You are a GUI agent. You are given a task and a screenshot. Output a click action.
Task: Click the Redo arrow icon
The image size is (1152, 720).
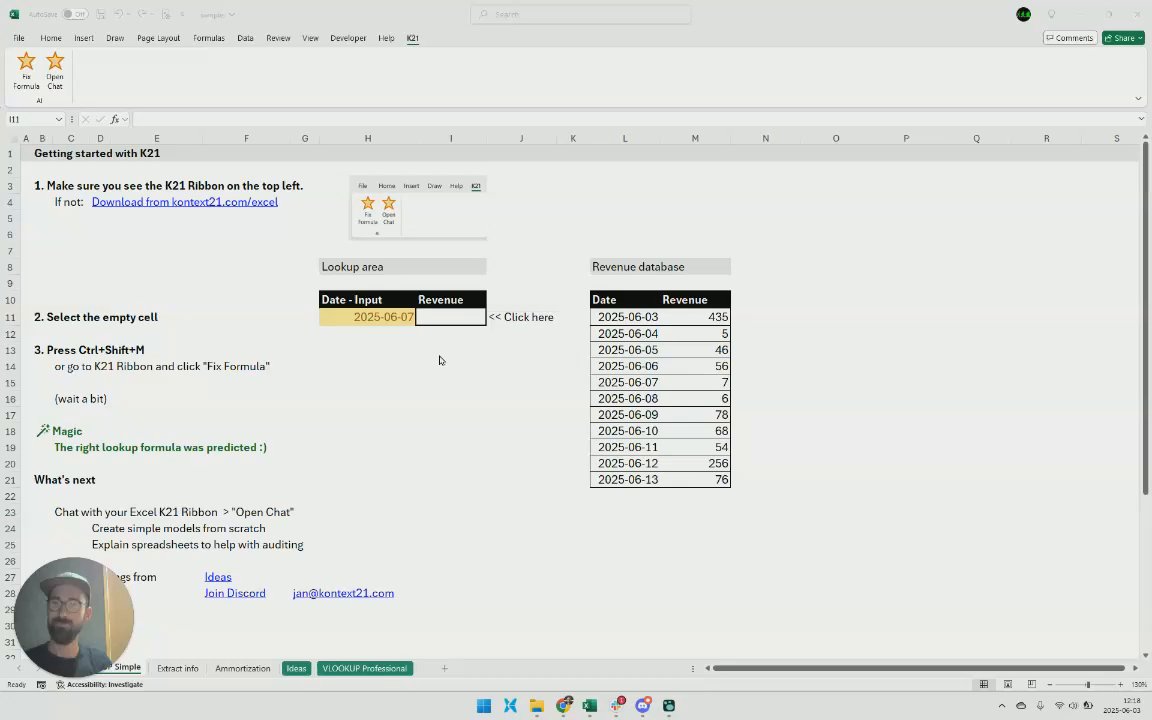pos(143,14)
